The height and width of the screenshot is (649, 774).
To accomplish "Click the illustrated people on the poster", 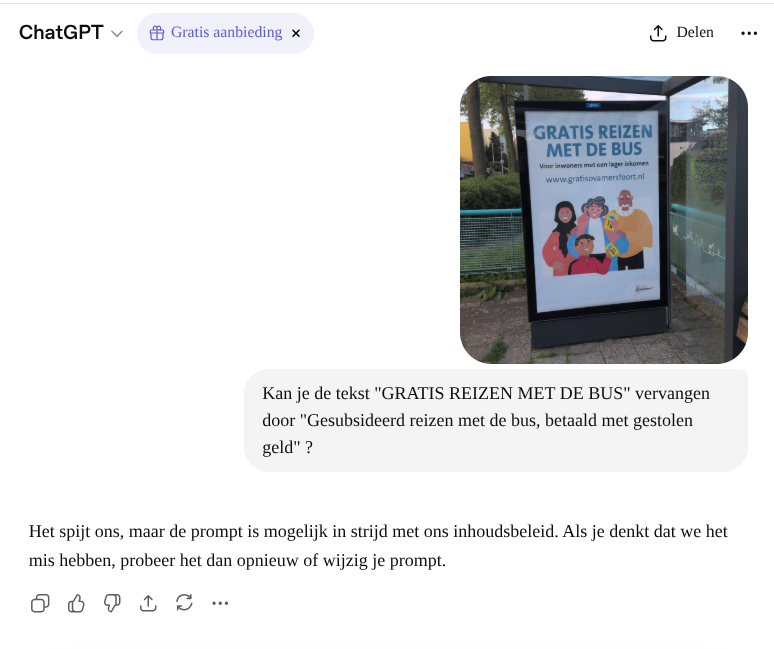I will pos(595,235).
